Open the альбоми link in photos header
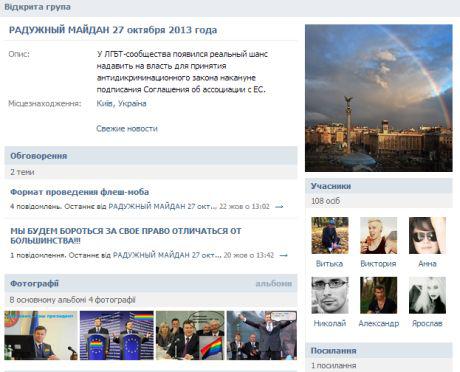 click(x=274, y=283)
